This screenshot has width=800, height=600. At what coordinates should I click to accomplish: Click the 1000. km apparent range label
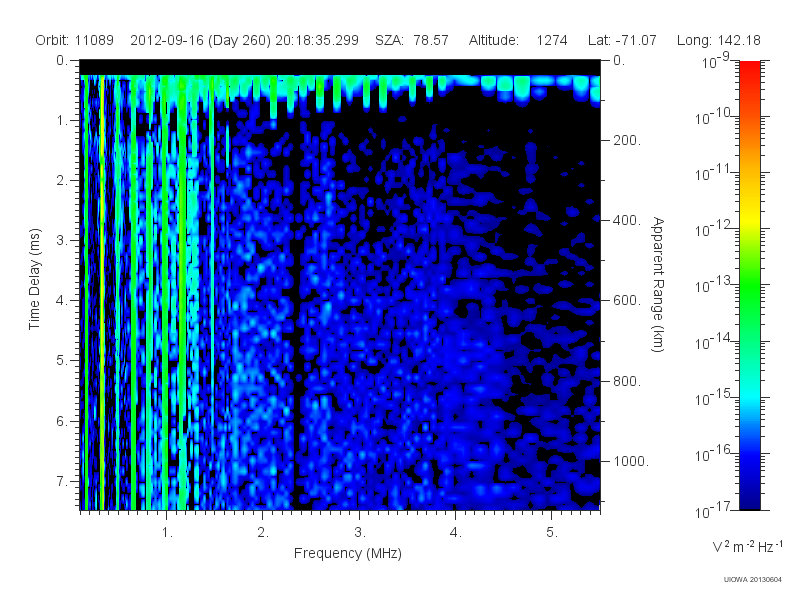tap(631, 461)
